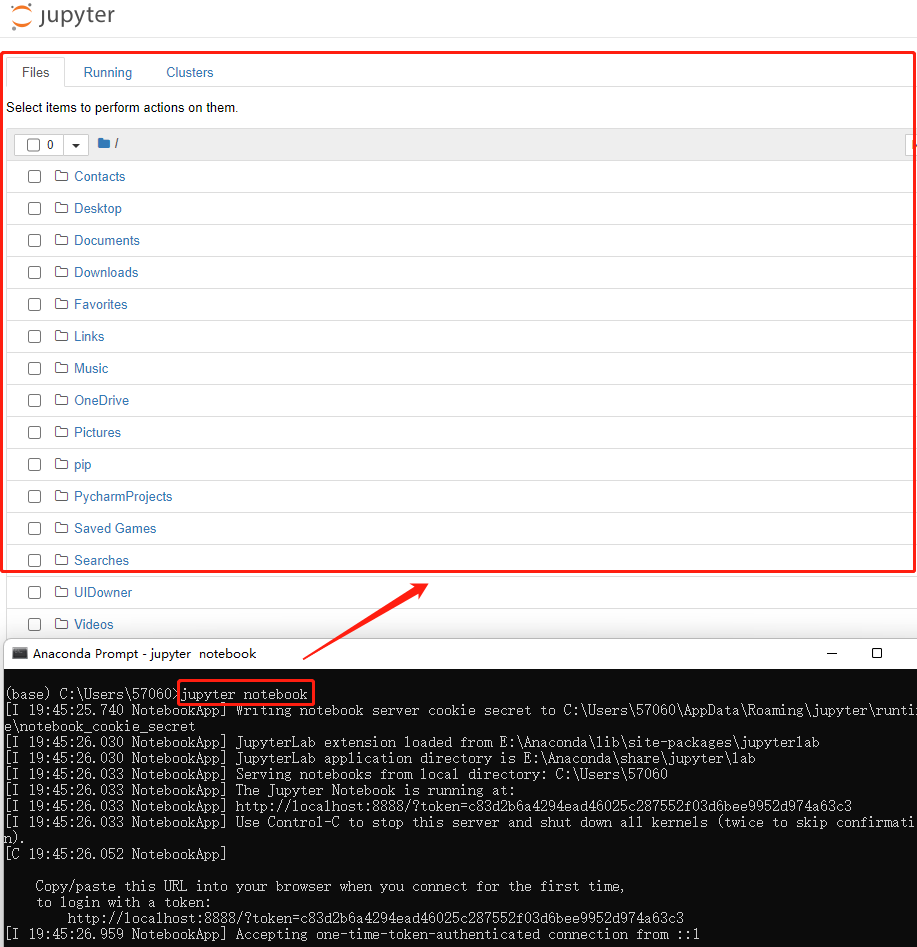This screenshot has width=917, height=947.
Task: Open the Favorites folder link
Action: [101, 304]
